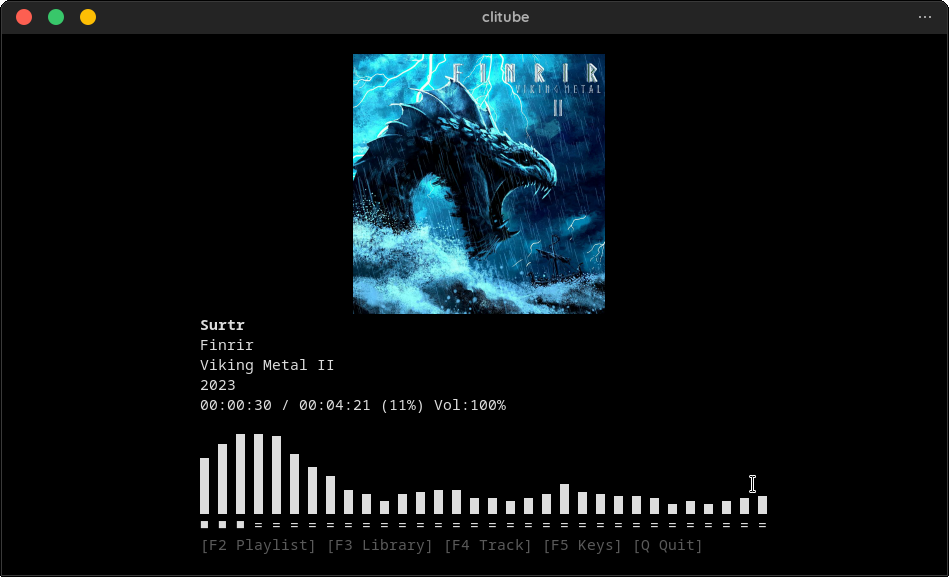This screenshot has width=949, height=577.
Task: Click the yellow window button
Action: pyautogui.click(x=88, y=17)
